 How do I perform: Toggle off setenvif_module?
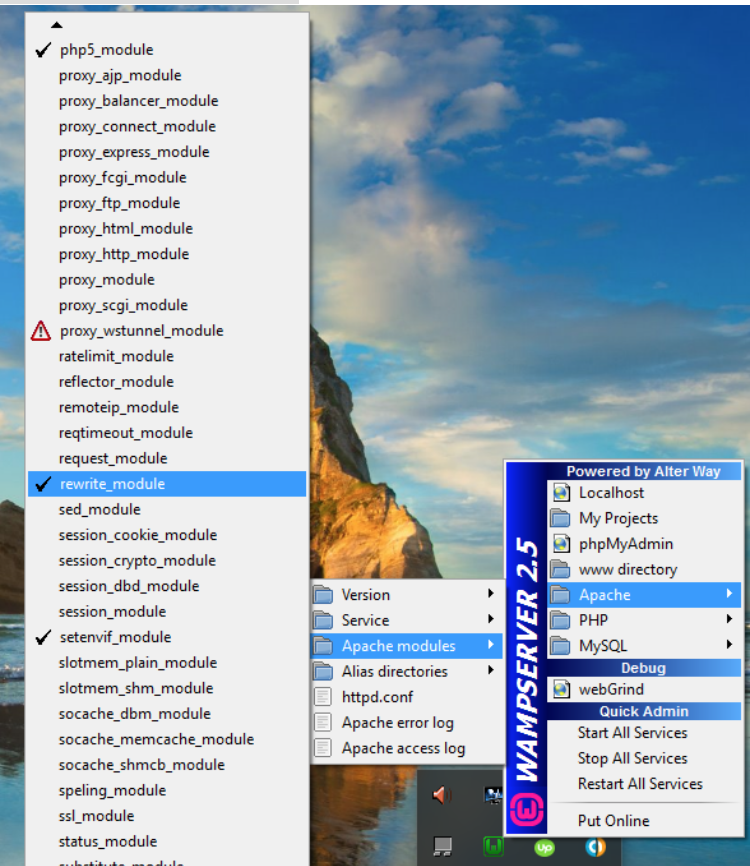coord(167,637)
